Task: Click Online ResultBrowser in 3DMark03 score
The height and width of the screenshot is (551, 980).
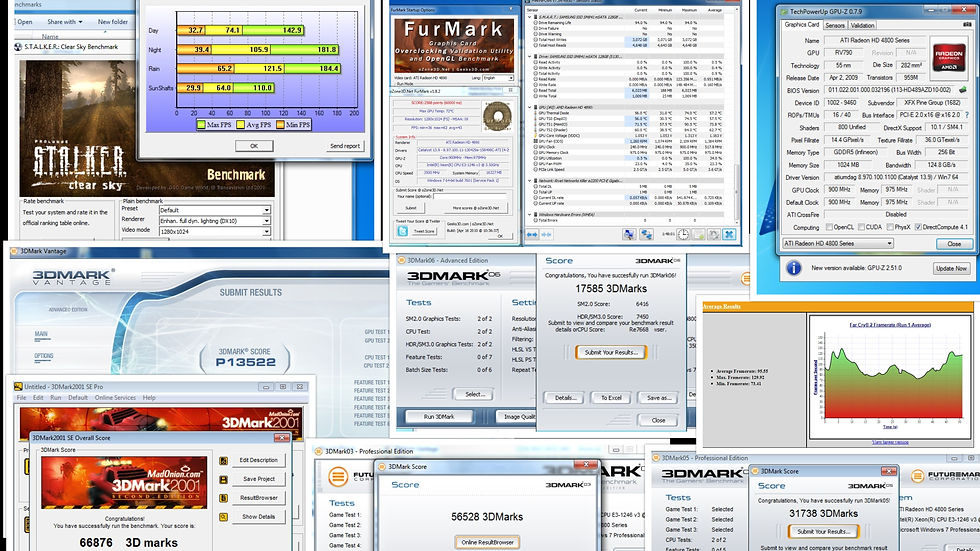Action: click(x=488, y=542)
